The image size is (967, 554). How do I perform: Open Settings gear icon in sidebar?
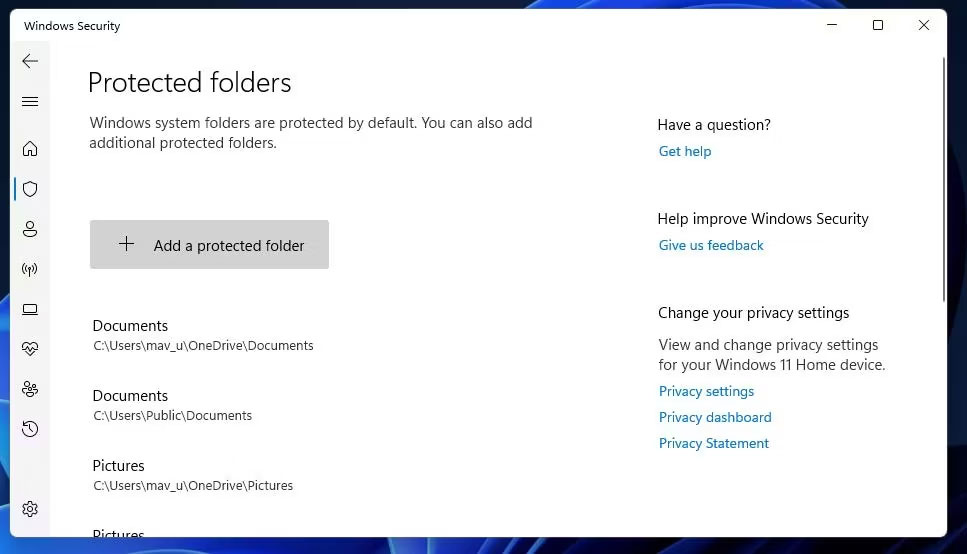[x=30, y=509]
